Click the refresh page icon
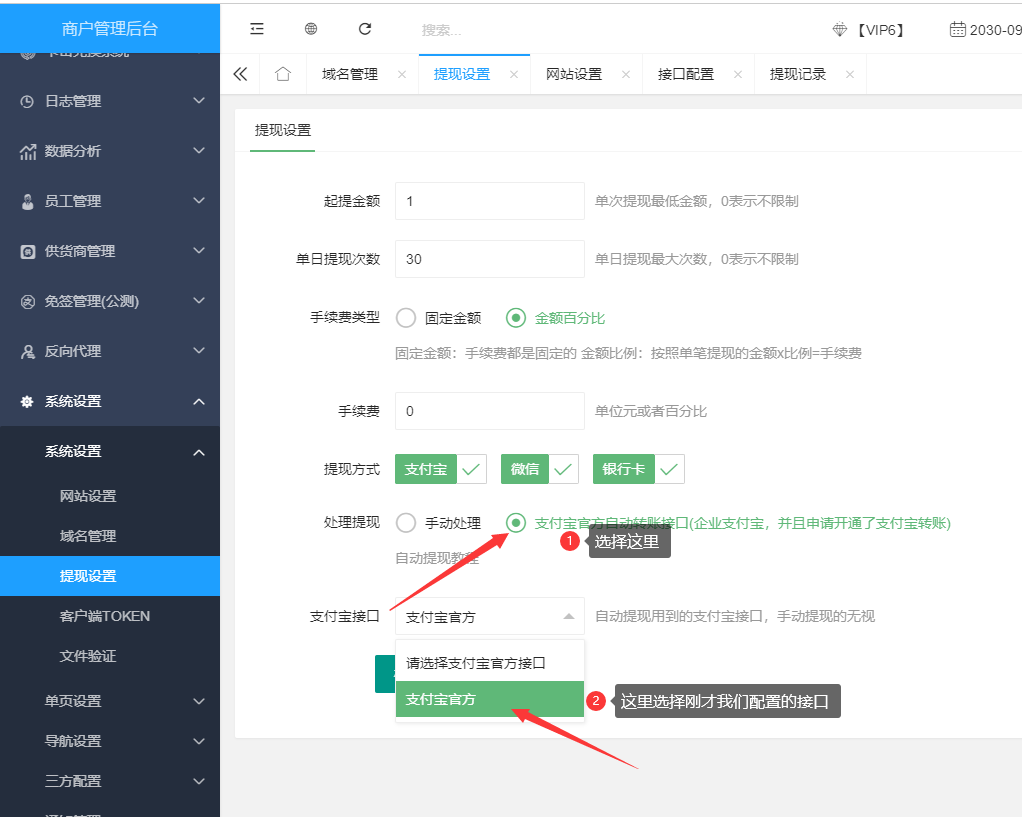Screen dimensions: 1022x817 pyautogui.click(x=365, y=29)
